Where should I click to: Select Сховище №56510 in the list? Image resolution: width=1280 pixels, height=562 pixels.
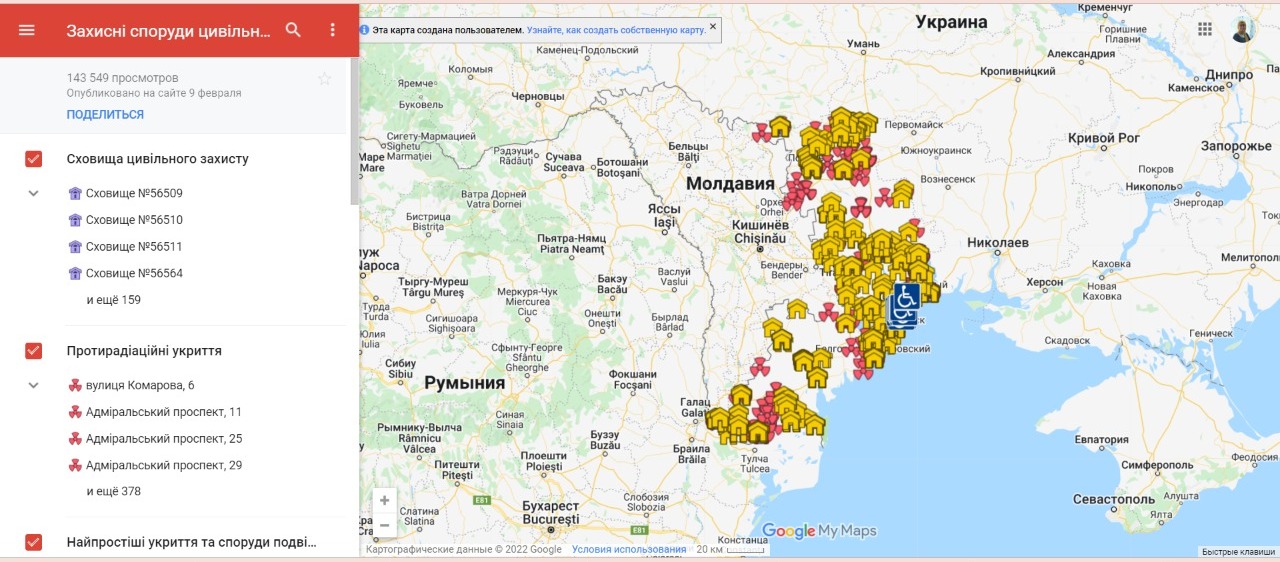point(134,220)
